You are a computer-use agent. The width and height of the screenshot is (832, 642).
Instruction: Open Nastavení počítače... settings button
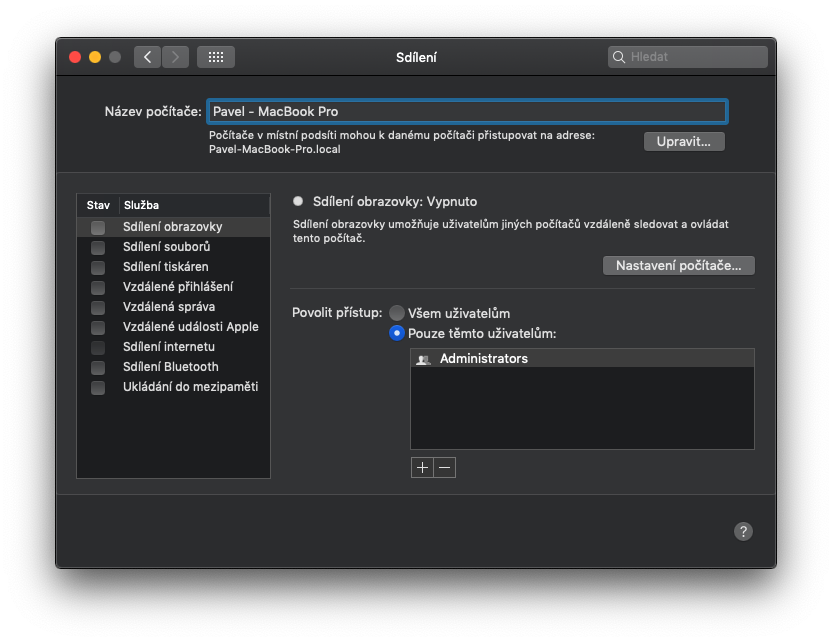tap(679, 265)
